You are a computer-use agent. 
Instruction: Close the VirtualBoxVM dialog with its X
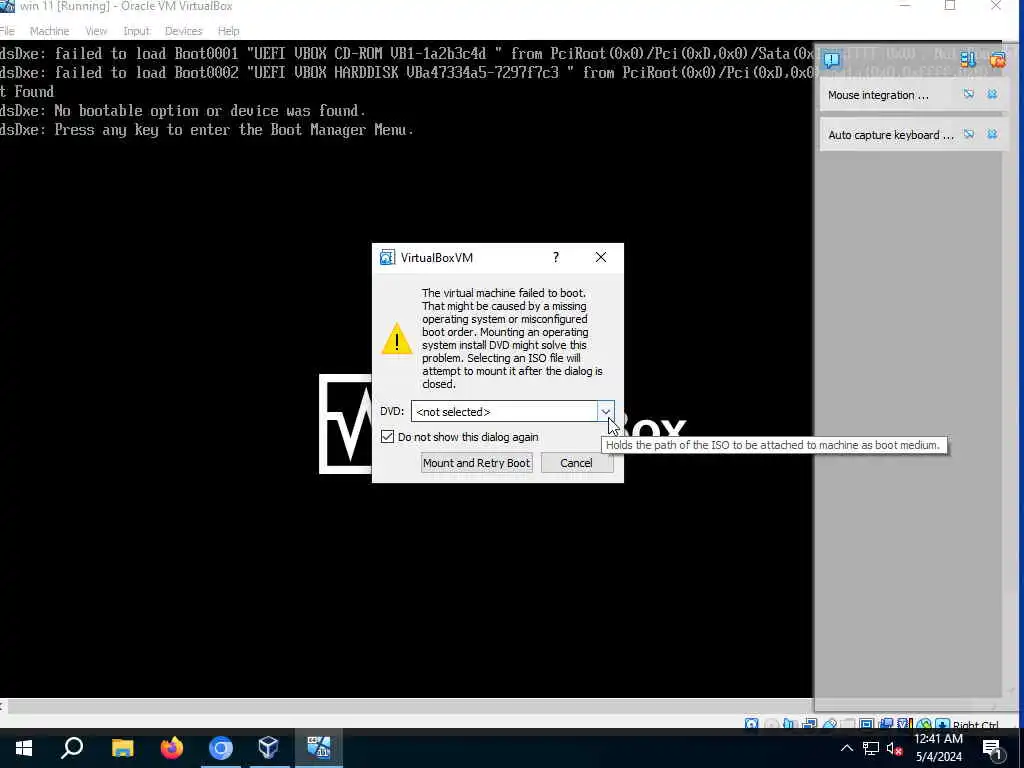click(601, 257)
